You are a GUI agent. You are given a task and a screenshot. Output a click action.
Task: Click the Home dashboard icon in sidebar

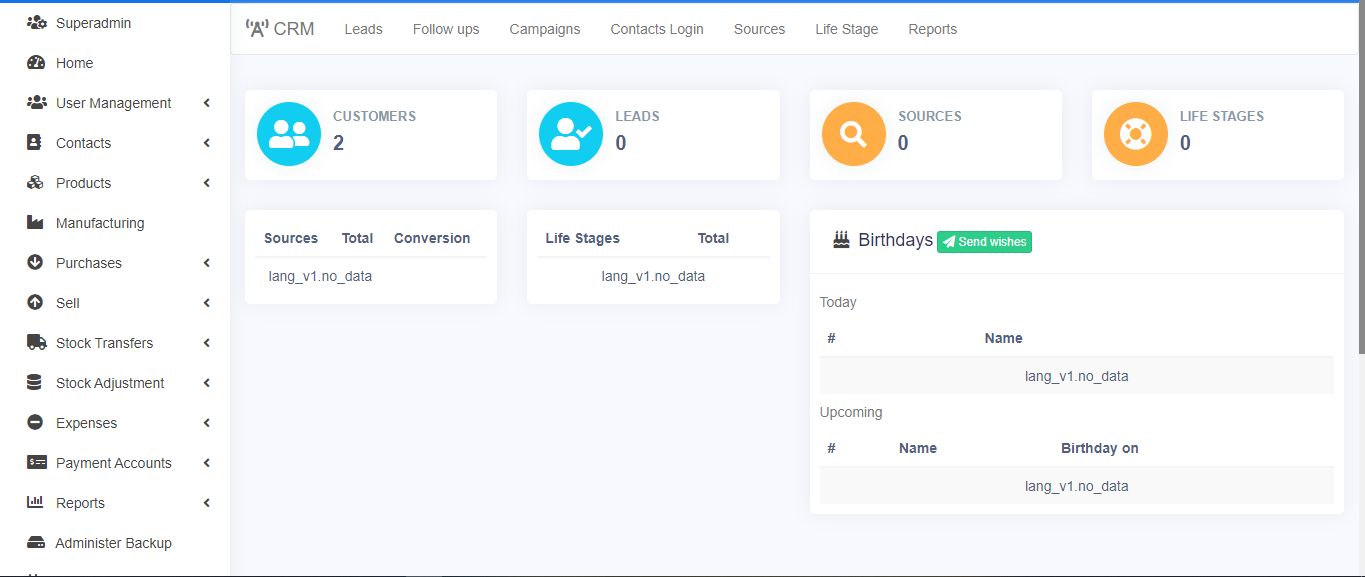click(36, 63)
